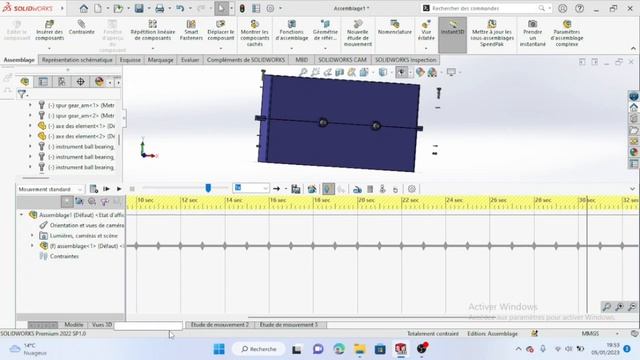Click Montrer les composants cachés
Viewport: 640px width, 360px height.
click(x=255, y=33)
